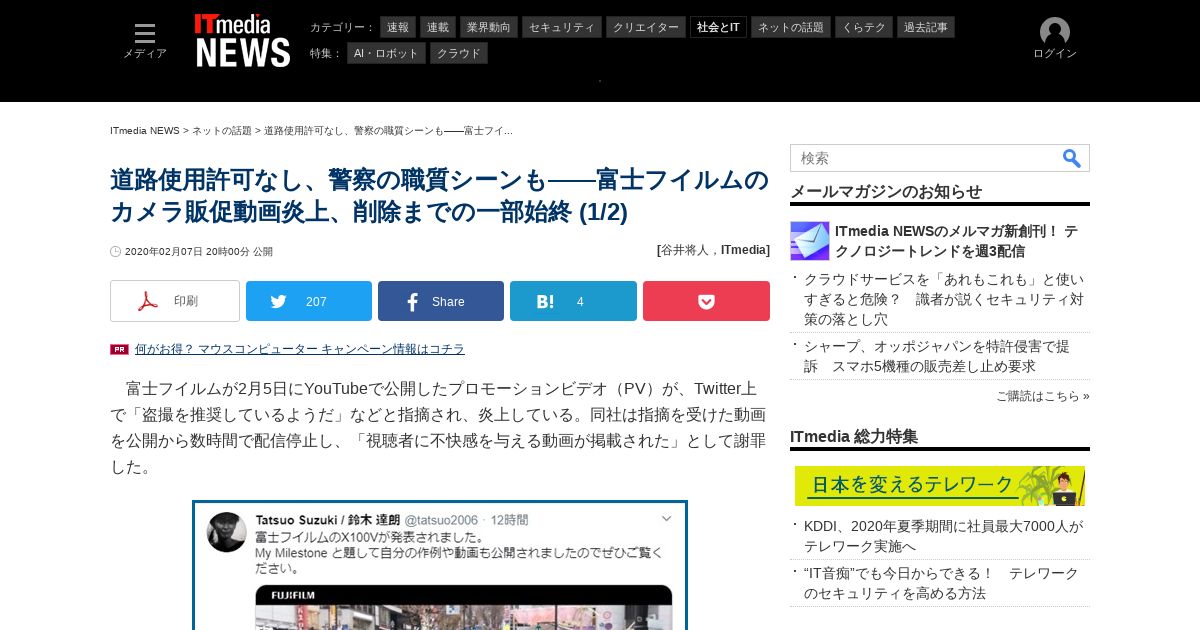Open ITmedia NEWS breadcrumb link
1200x630 pixels.
click(145, 131)
